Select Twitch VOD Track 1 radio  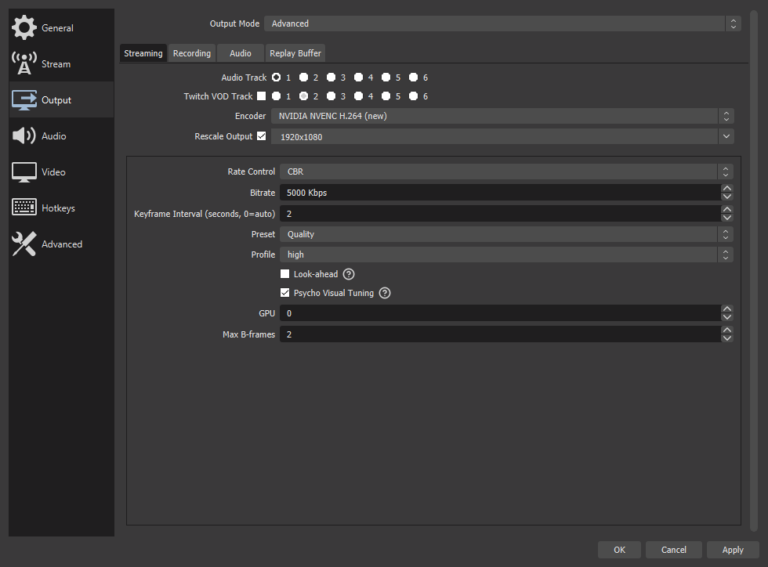[x=276, y=96]
